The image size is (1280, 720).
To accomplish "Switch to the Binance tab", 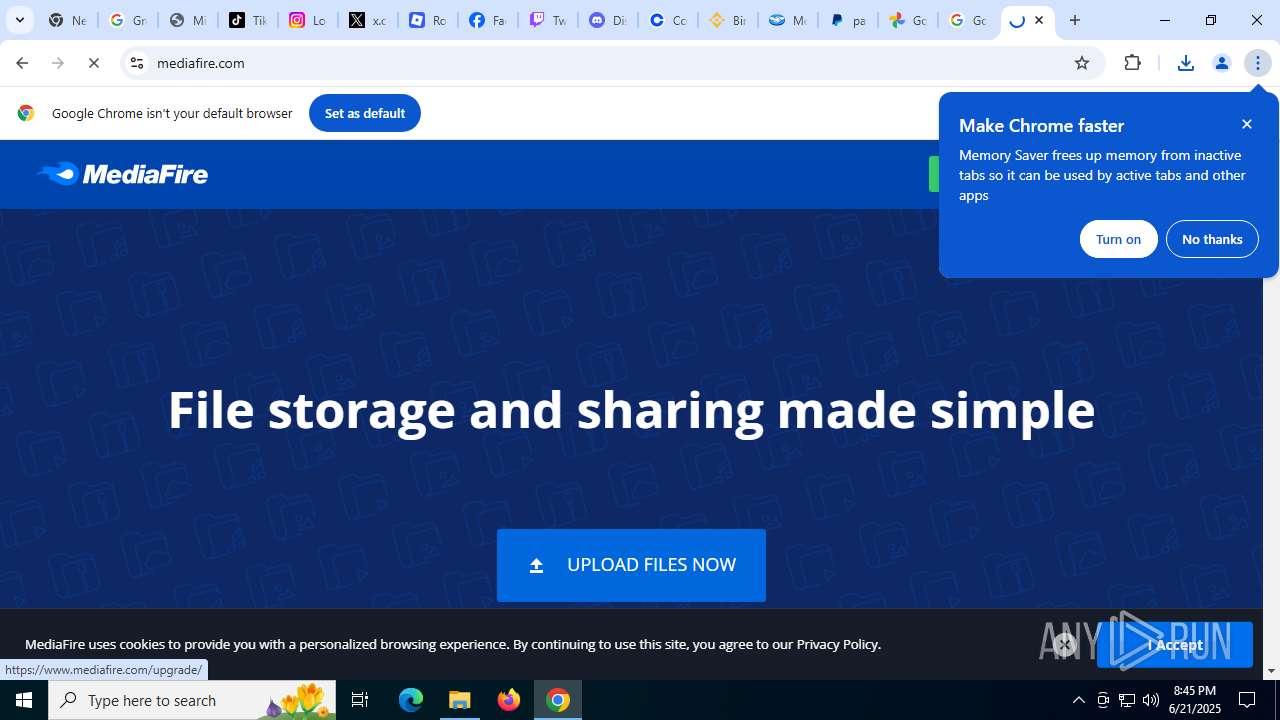I will tap(727, 20).
